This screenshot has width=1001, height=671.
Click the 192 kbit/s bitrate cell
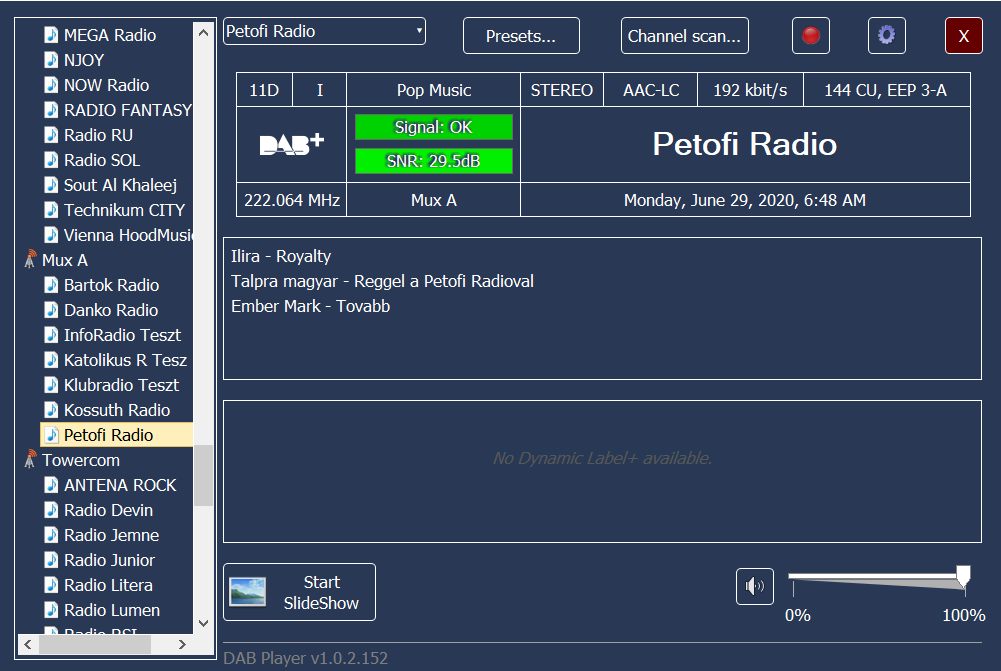[x=750, y=90]
